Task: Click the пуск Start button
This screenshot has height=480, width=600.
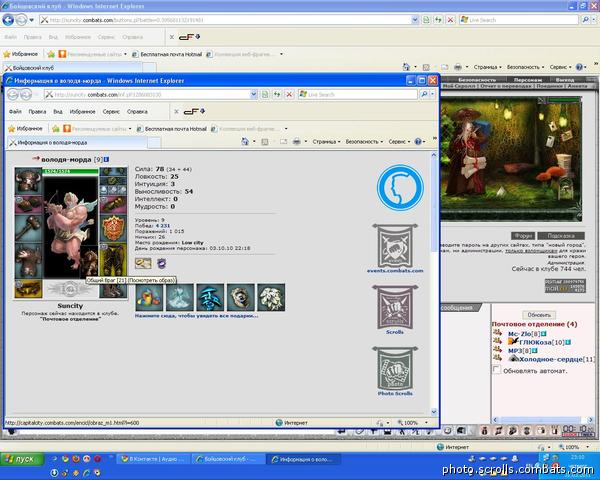Action: click(22, 459)
